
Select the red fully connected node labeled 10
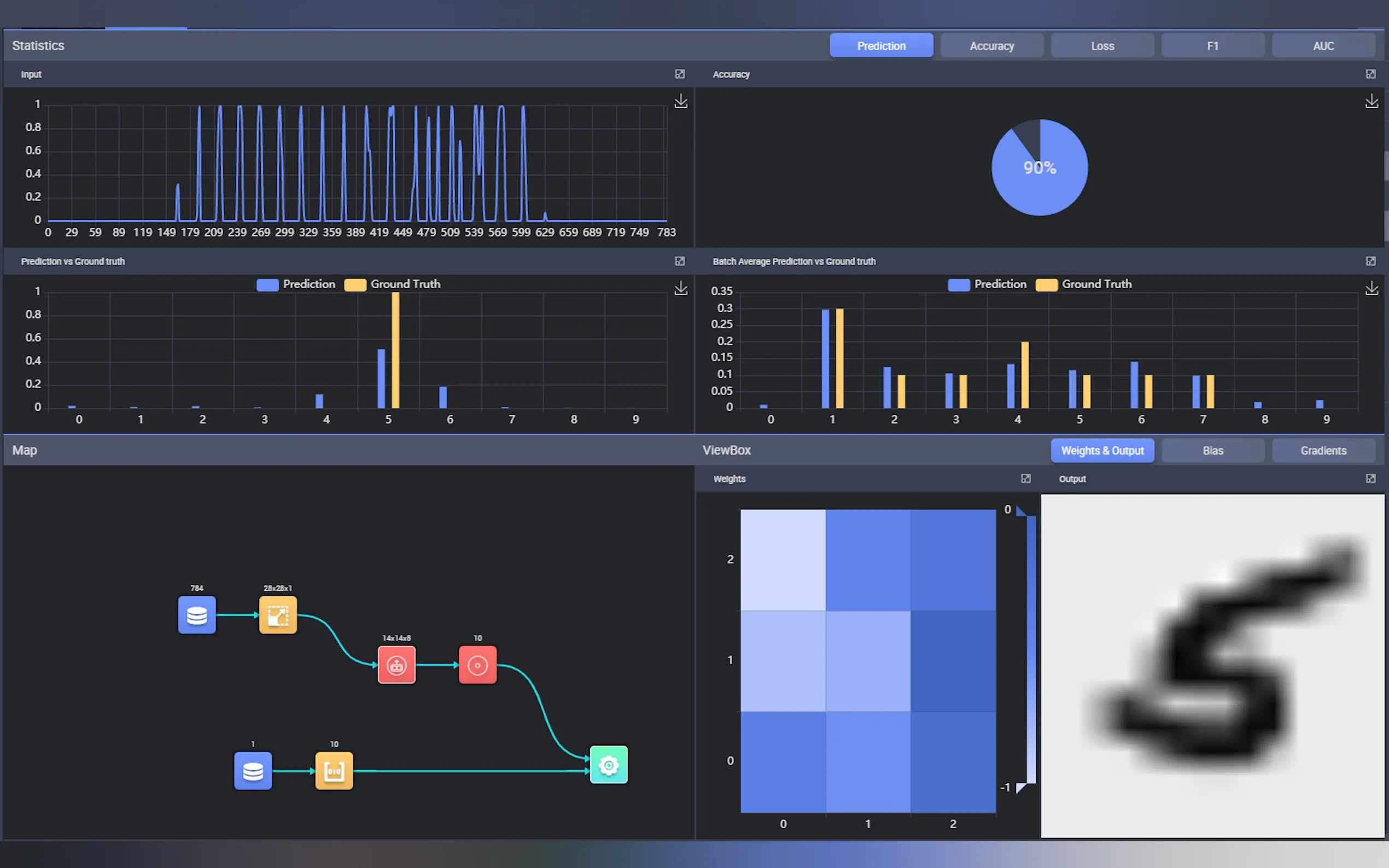pyautogui.click(x=477, y=665)
